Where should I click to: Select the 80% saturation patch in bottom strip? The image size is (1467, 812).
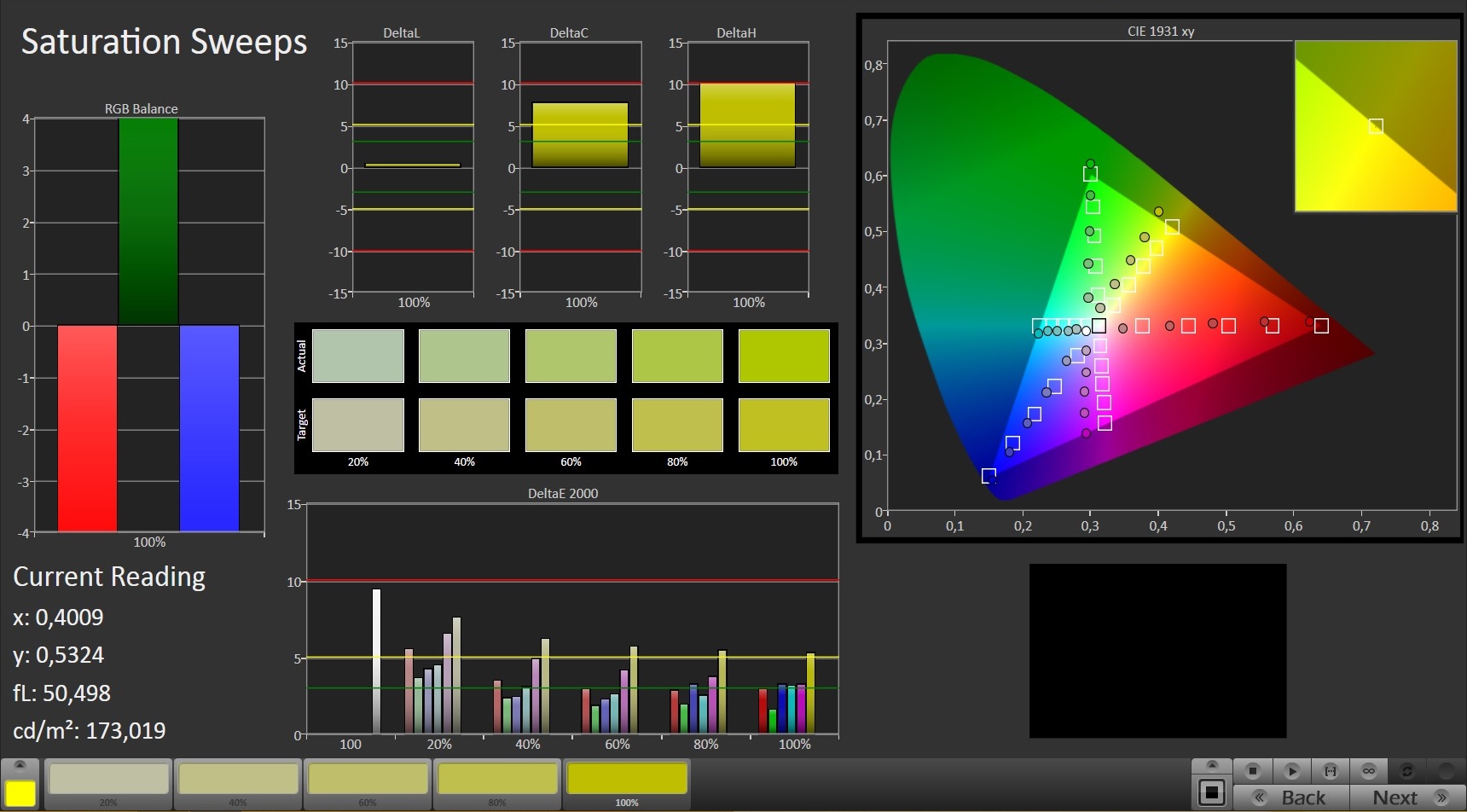[497, 785]
